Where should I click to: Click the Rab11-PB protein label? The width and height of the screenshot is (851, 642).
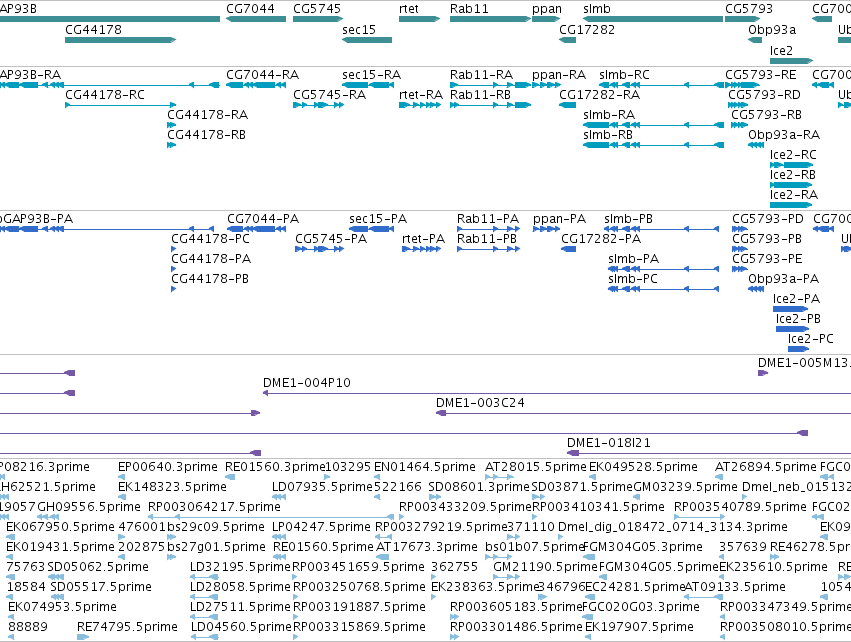(x=487, y=239)
